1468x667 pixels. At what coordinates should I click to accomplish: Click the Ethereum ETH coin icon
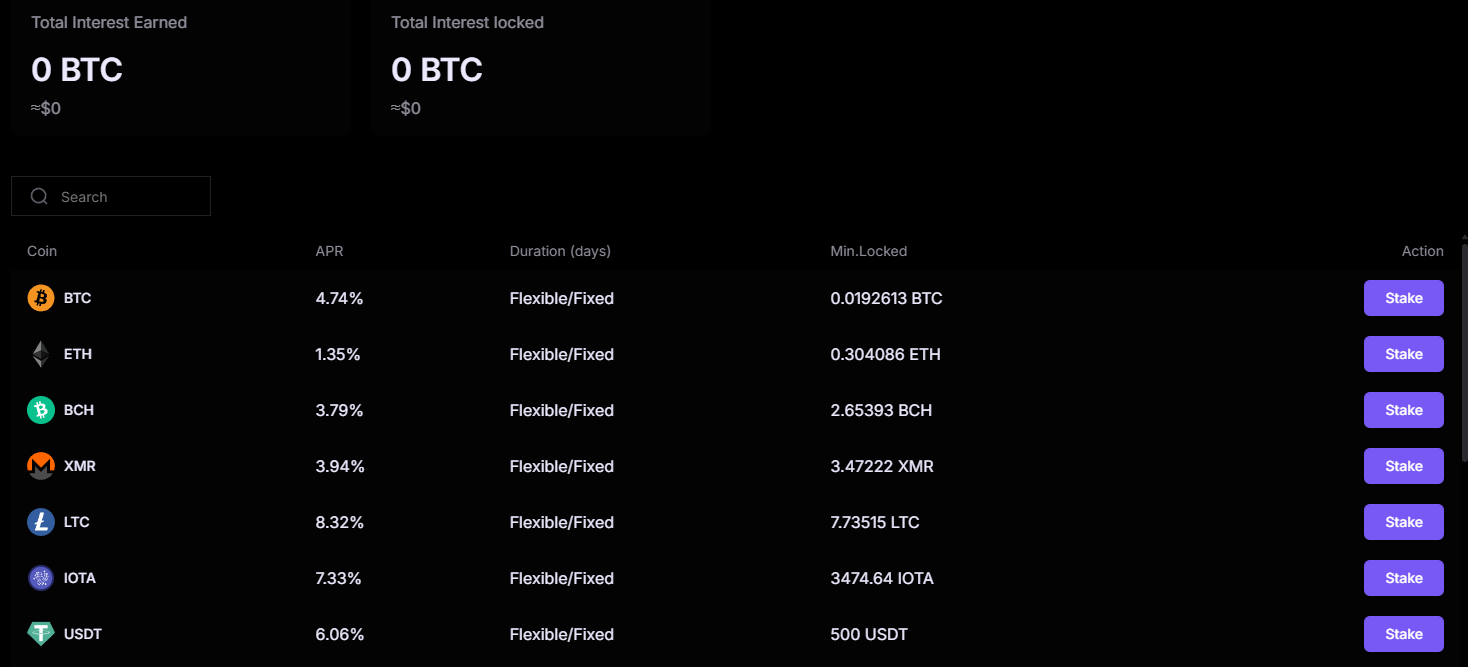click(x=41, y=354)
